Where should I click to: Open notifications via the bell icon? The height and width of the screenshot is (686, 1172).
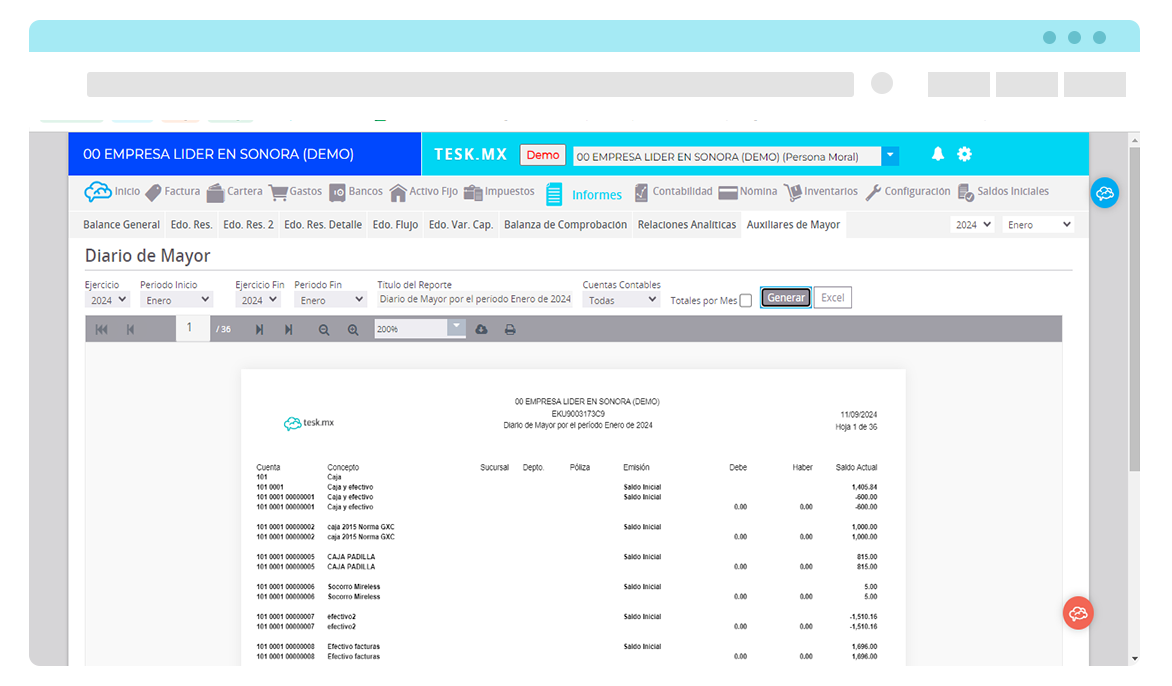pos(937,154)
